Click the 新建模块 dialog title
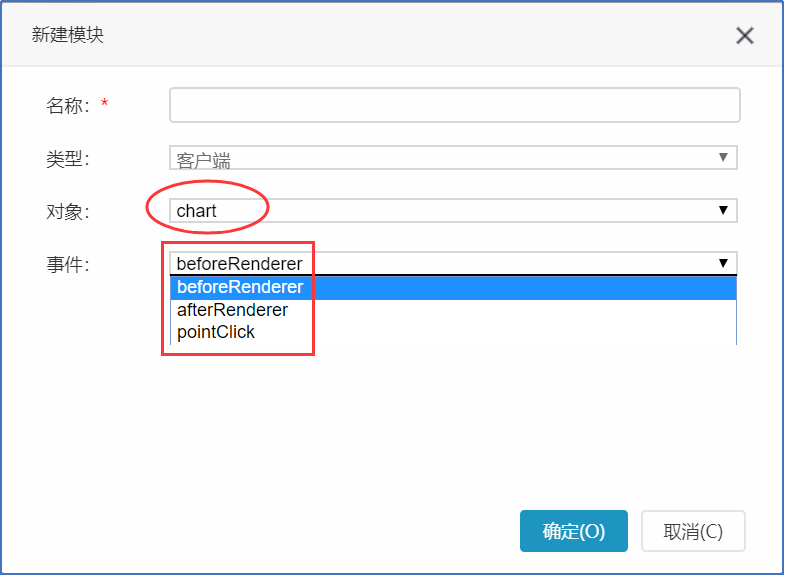Image resolution: width=785 pixels, height=576 pixels. (68, 35)
